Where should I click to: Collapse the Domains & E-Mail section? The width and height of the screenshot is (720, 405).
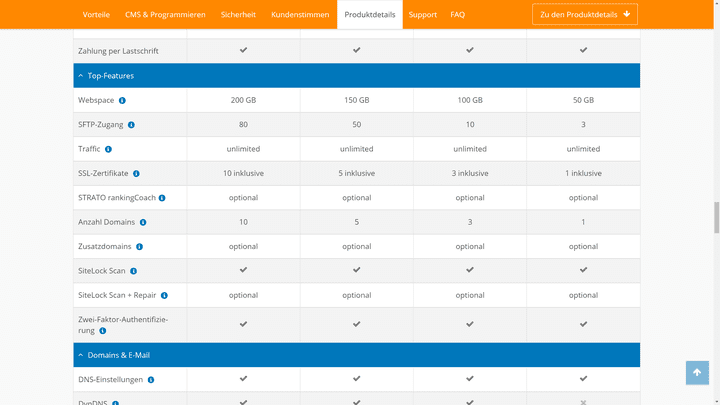81,355
